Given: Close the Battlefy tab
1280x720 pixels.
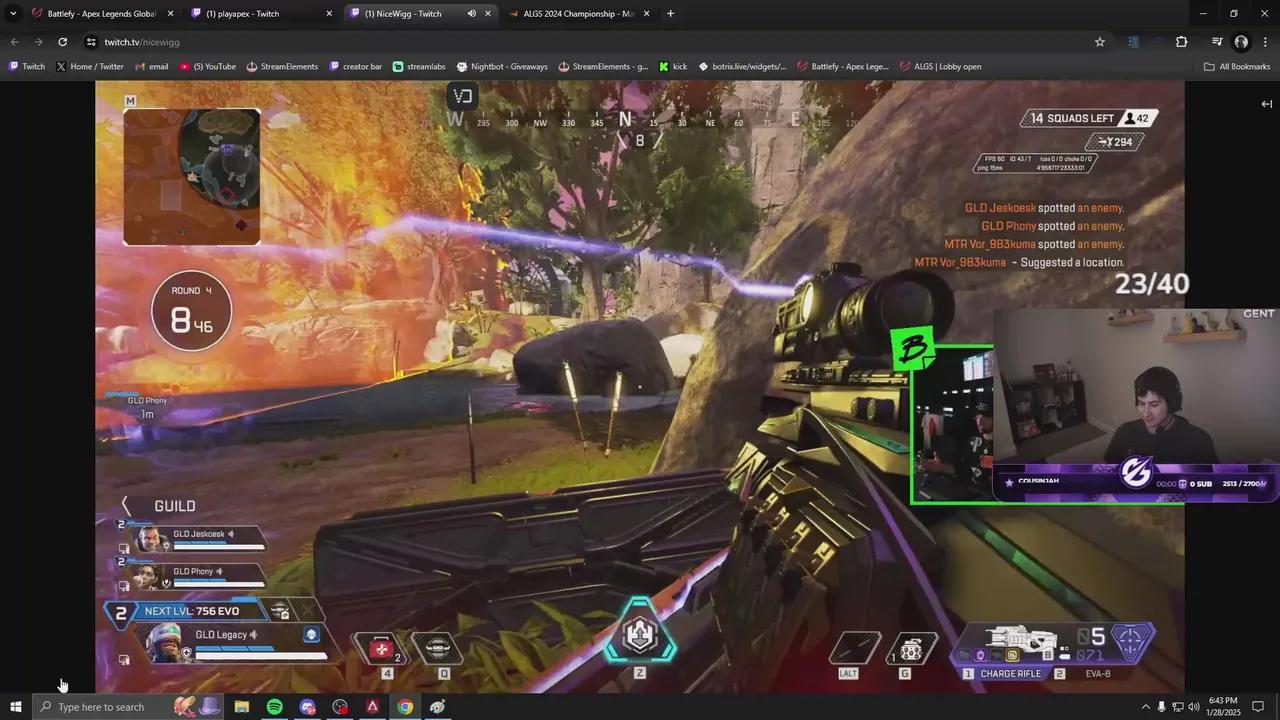Looking at the screenshot, I should tap(170, 14).
